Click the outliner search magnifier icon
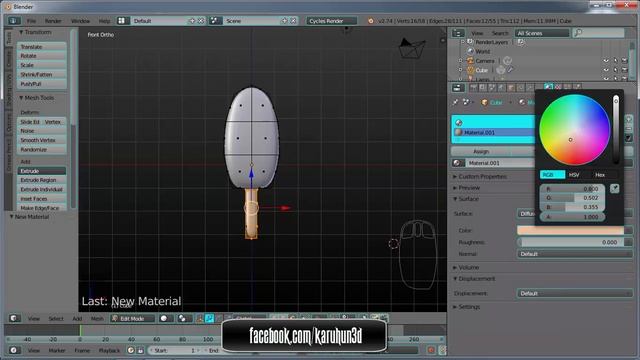This screenshot has width=640, height=360. pyautogui.click(x=578, y=33)
